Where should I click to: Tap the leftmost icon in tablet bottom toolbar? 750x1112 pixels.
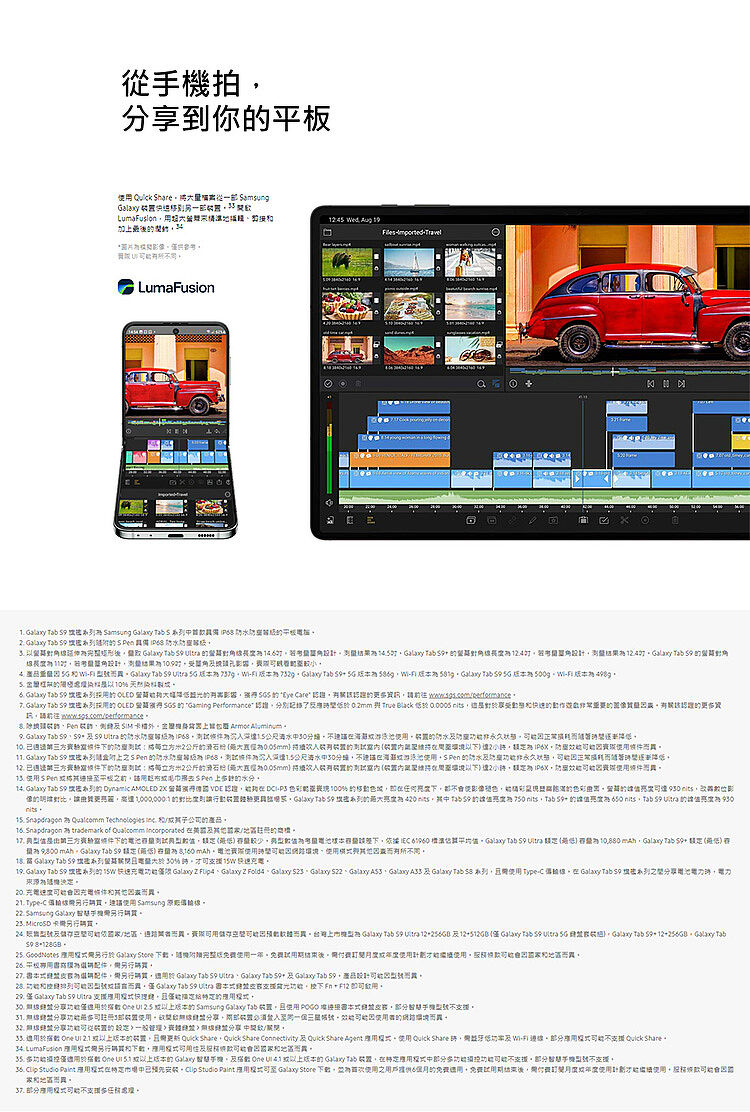pos(330,520)
